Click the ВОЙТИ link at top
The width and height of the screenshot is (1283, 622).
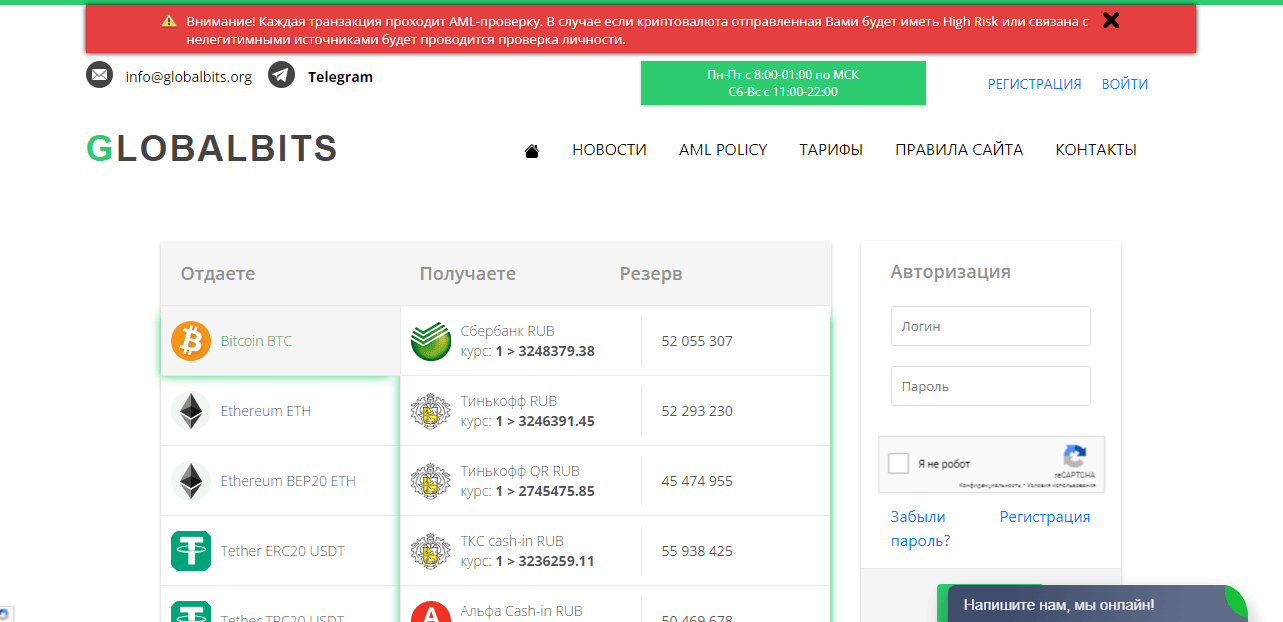pyautogui.click(x=1125, y=84)
